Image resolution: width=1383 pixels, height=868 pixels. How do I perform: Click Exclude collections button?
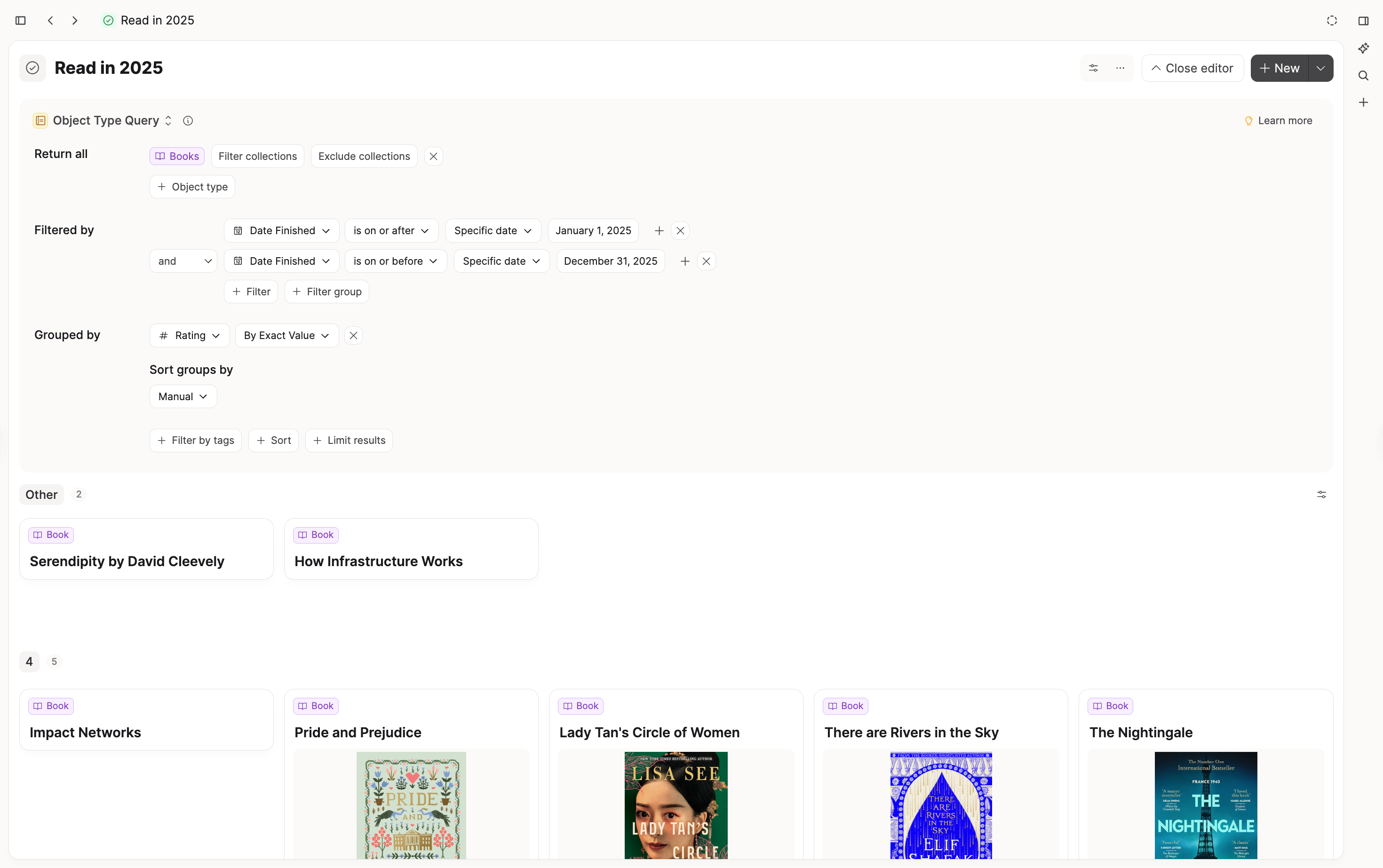click(364, 156)
